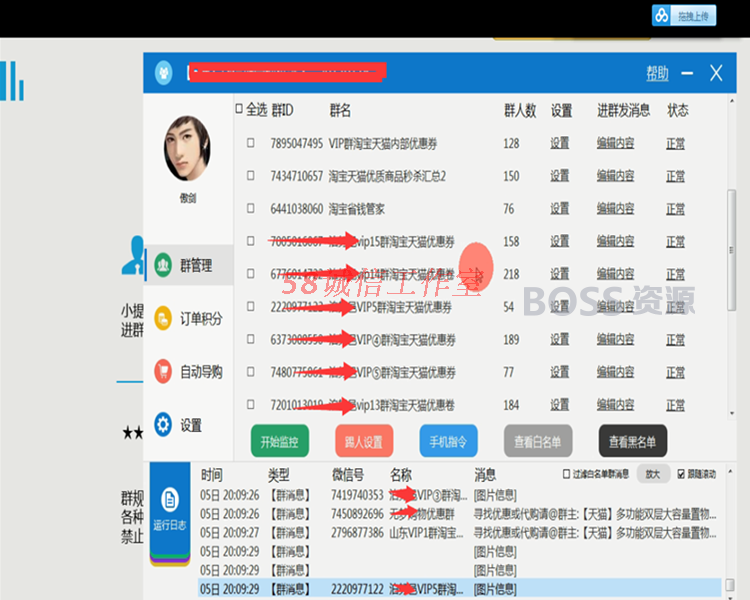Select the VIP群淘宝天猫内部优惠券 group name
Viewport: 750px width, 600px height.
click(383, 144)
